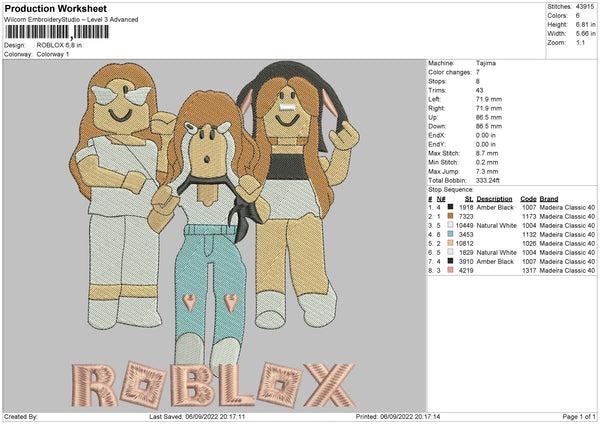The width and height of the screenshot is (600, 424).
Task: Select the white swatch in stop row 10449
Action: [x=450, y=225]
